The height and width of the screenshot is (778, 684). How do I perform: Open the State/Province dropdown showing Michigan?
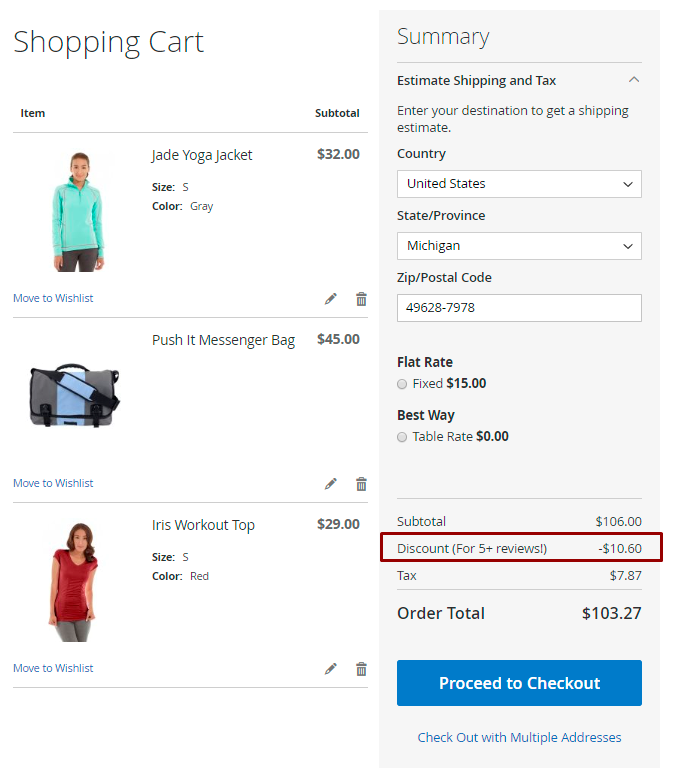point(519,246)
